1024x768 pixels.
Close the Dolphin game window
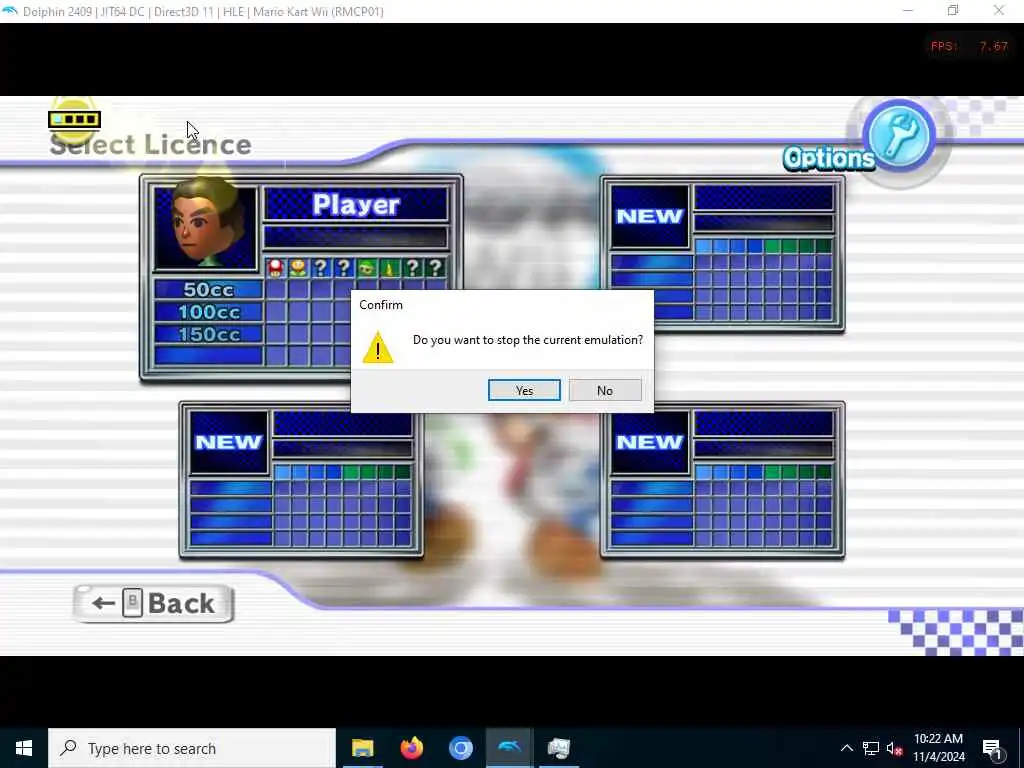[999, 10]
